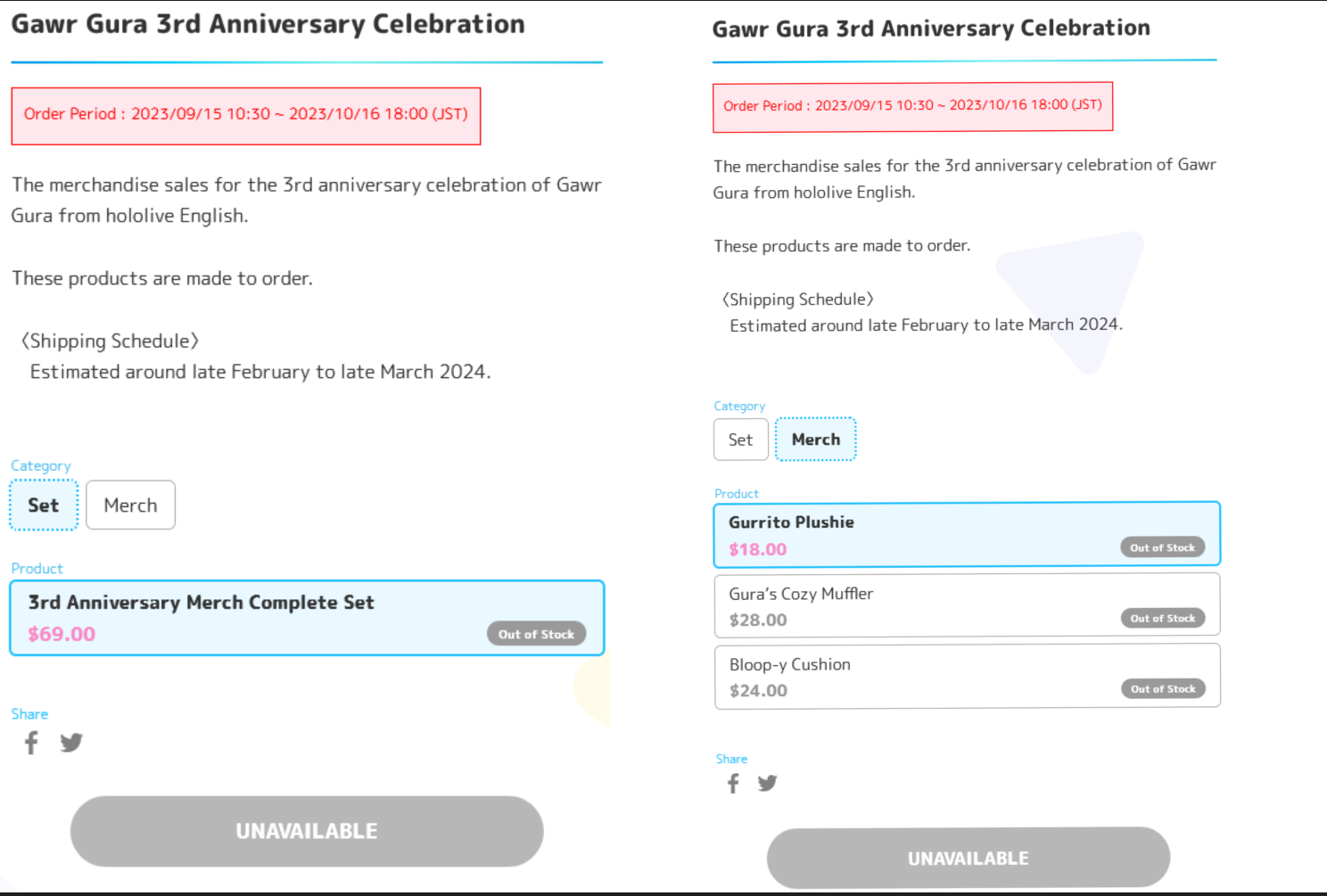Click the $69.00 price text
The image size is (1327, 896).
click(x=62, y=634)
